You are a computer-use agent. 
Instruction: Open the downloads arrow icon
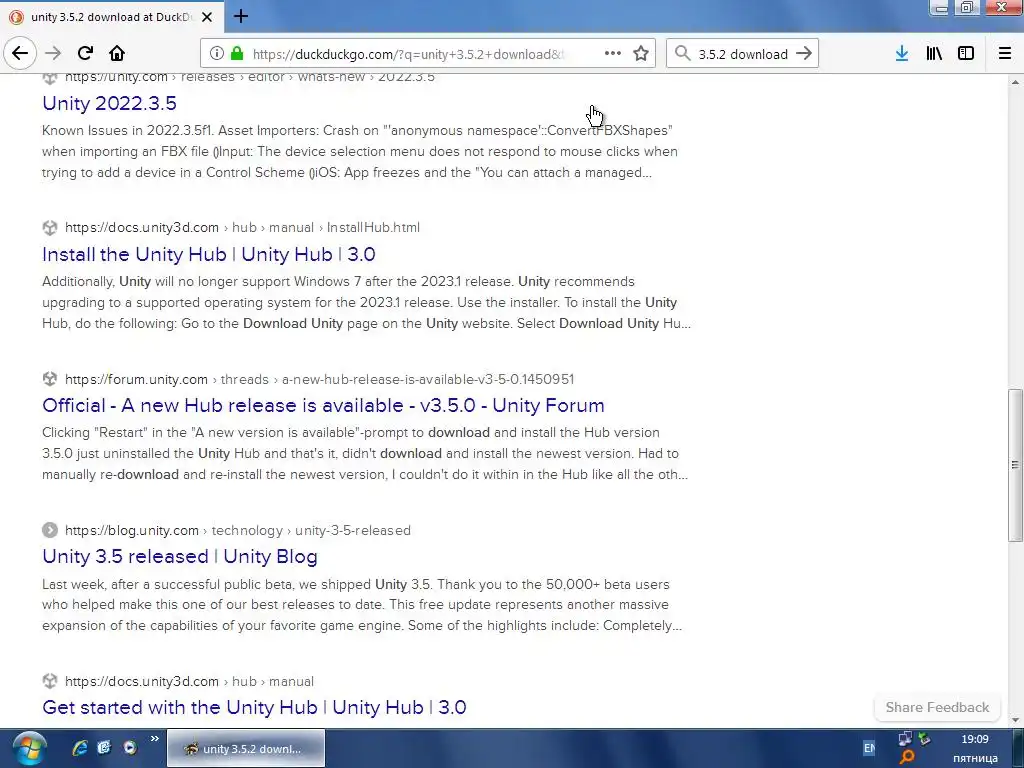(902, 54)
